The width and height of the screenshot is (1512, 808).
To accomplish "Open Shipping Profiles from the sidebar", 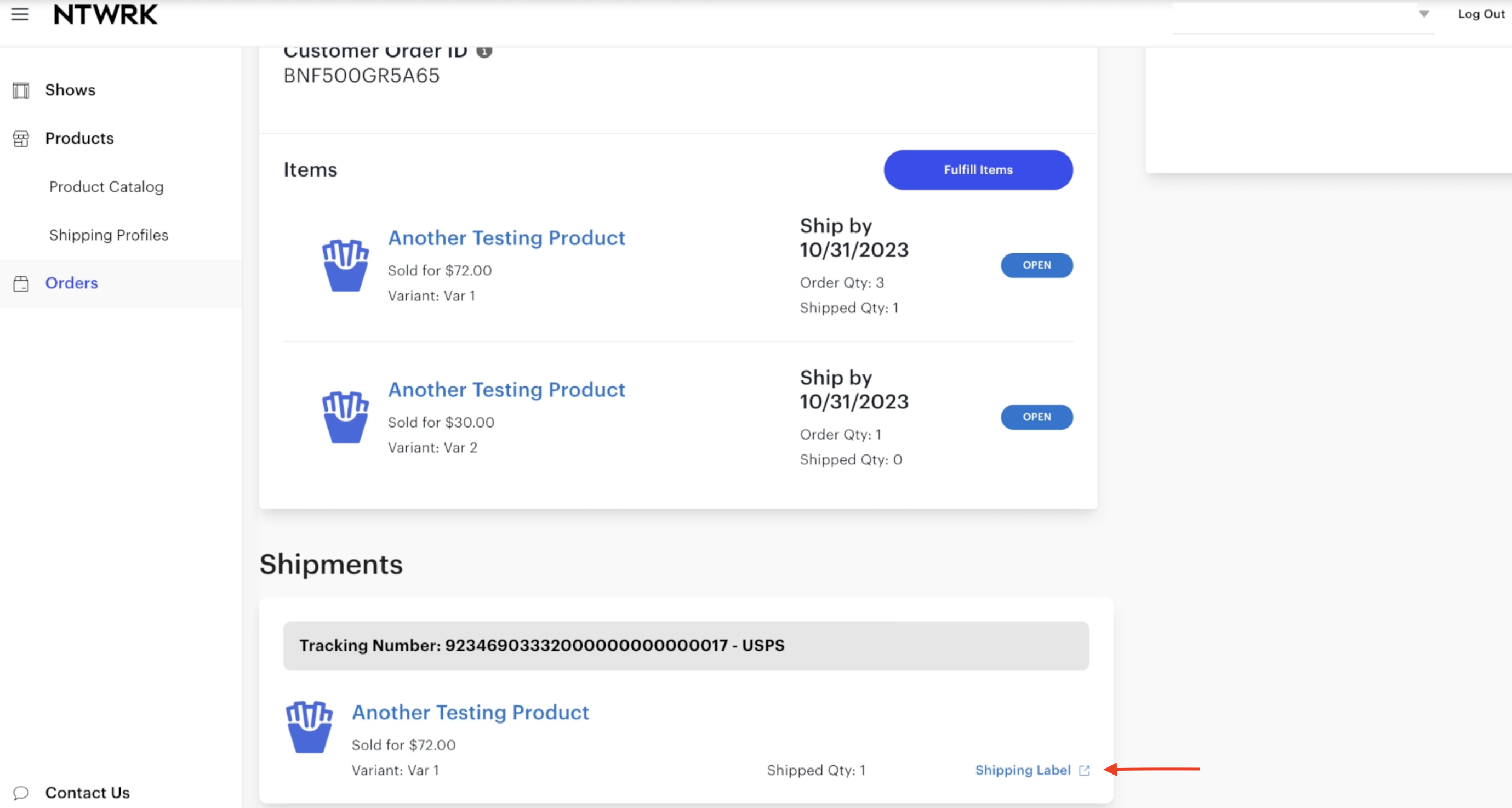I will (x=109, y=234).
